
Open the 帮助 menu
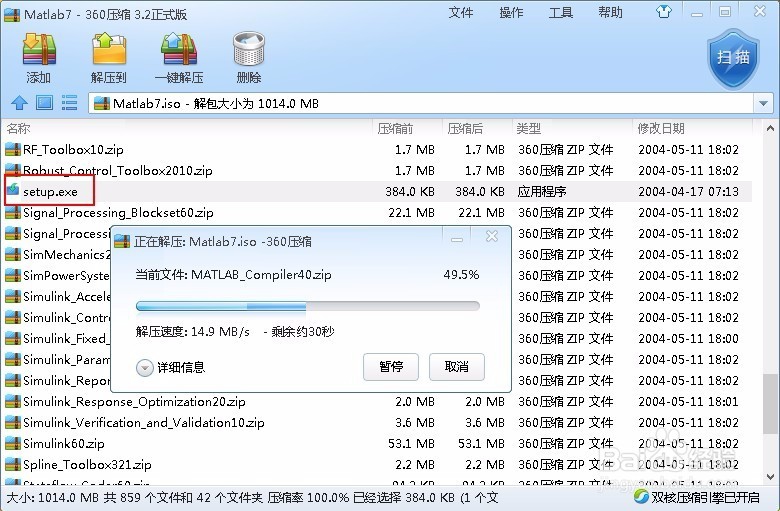610,12
